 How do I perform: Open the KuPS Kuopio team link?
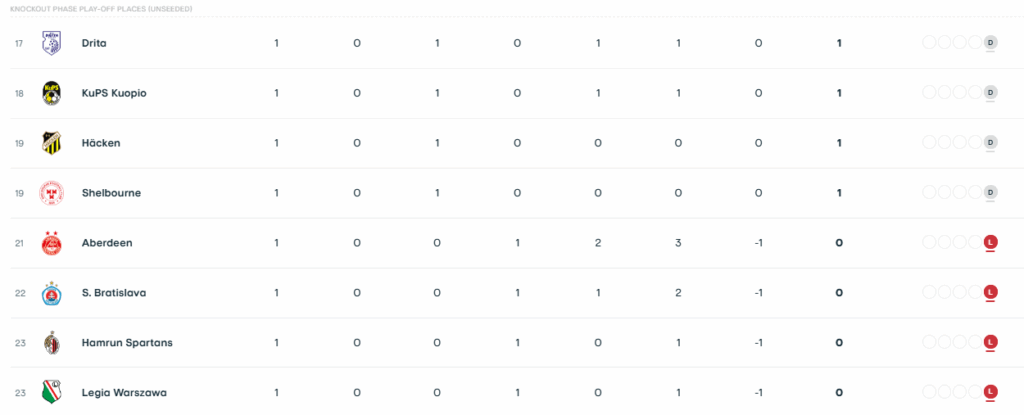point(114,93)
